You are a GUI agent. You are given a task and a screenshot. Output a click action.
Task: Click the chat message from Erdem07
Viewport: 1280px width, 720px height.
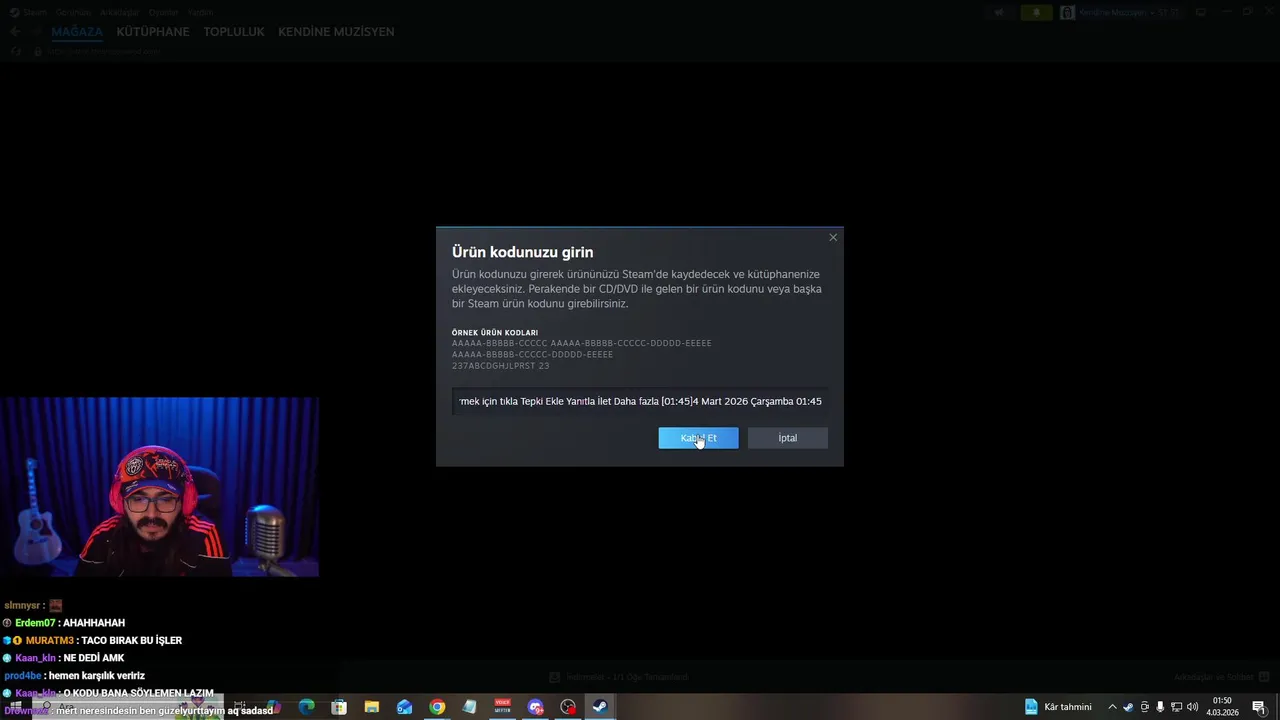(x=64, y=623)
